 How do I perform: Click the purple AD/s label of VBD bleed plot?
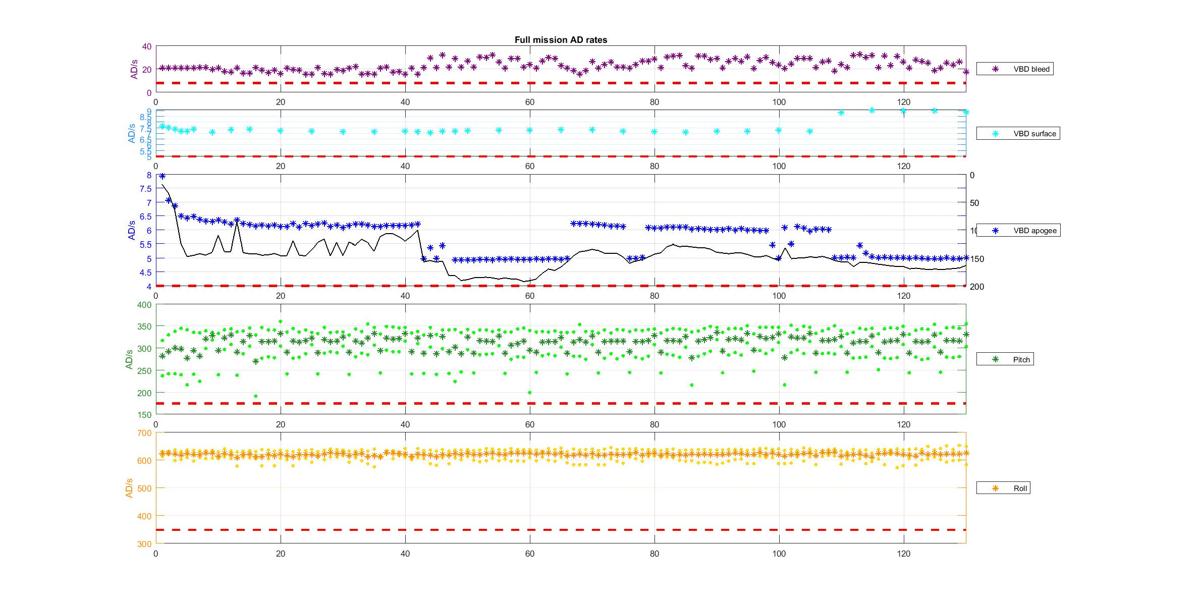pyautogui.click(x=133, y=69)
